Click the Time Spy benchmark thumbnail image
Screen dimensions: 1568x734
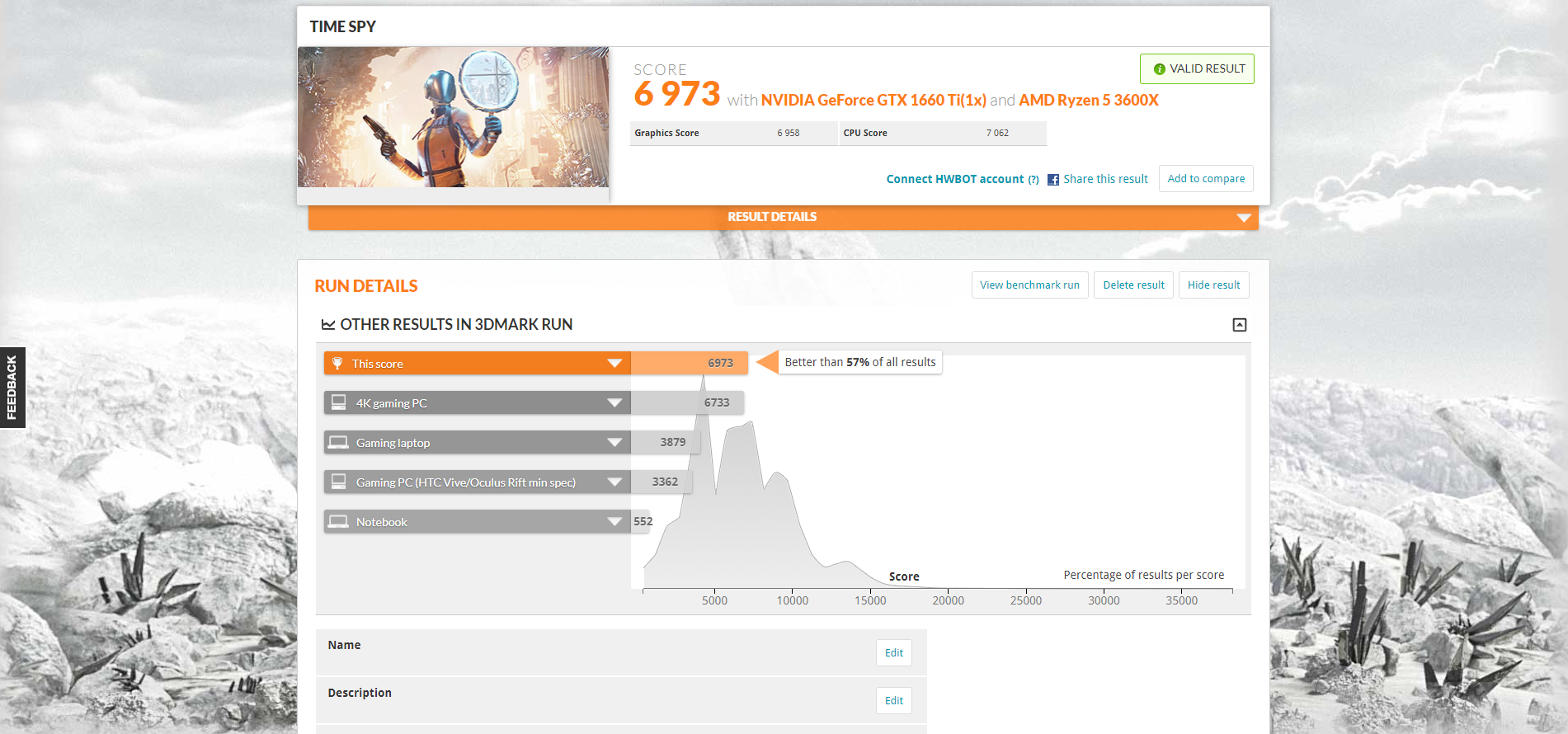click(x=453, y=117)
